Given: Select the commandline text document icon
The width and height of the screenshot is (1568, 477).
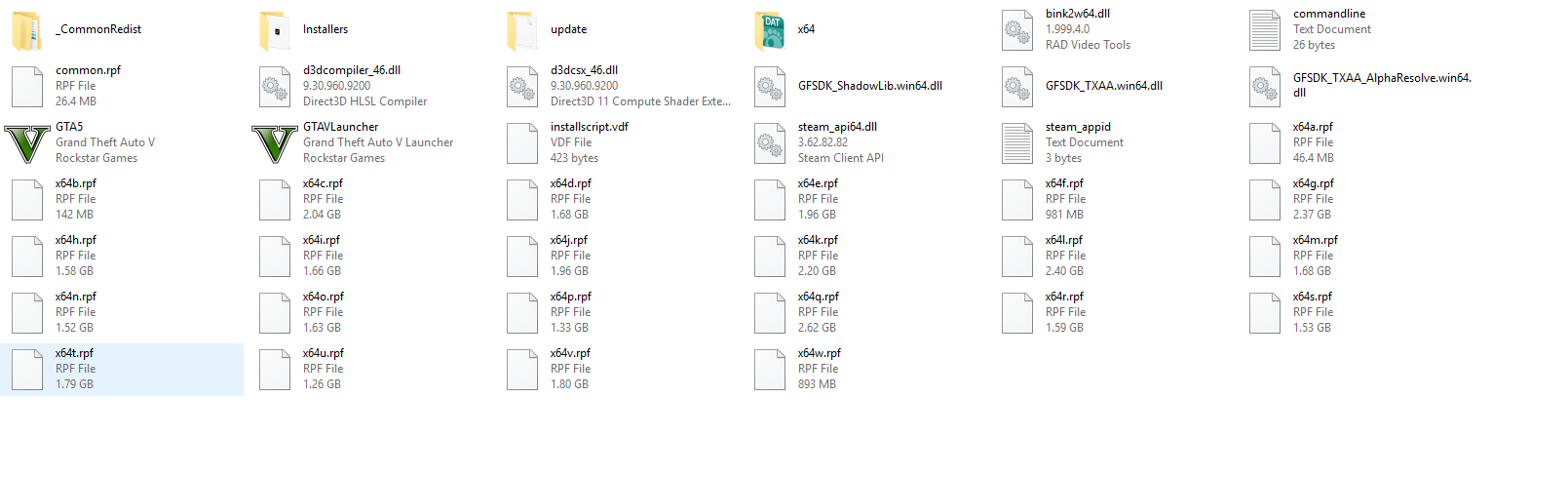Looking at the screenshot, I should pos(1265,30).
